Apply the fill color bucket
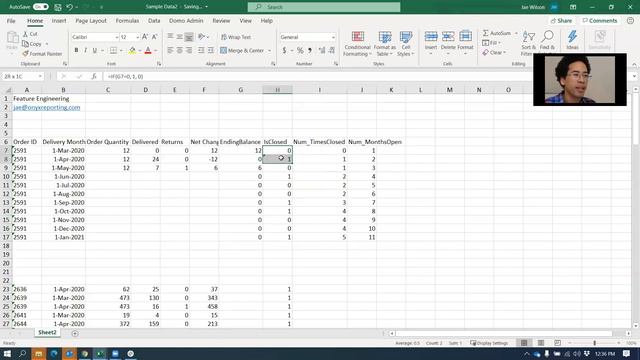 coord(132,50)
